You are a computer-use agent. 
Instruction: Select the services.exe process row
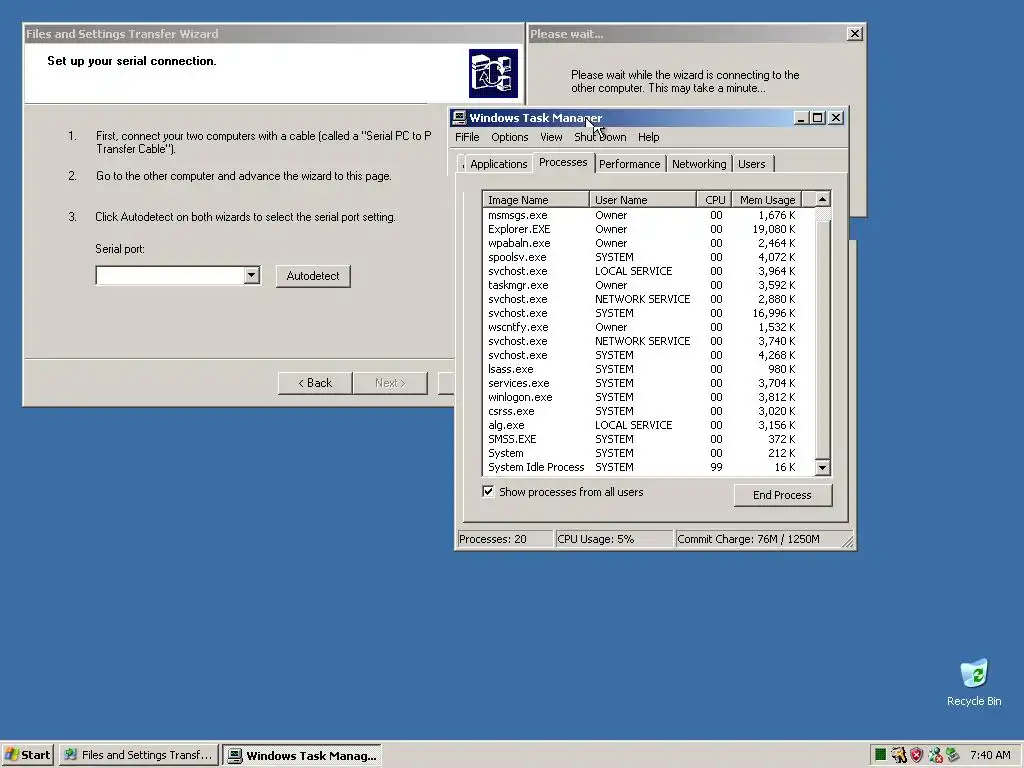point(648,383)
